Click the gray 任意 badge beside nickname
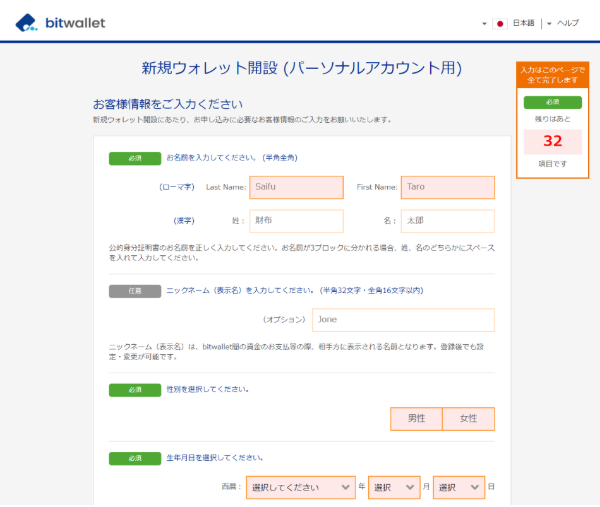The width and height of the screenshot is (600, 507). click(x=134, y=291)
